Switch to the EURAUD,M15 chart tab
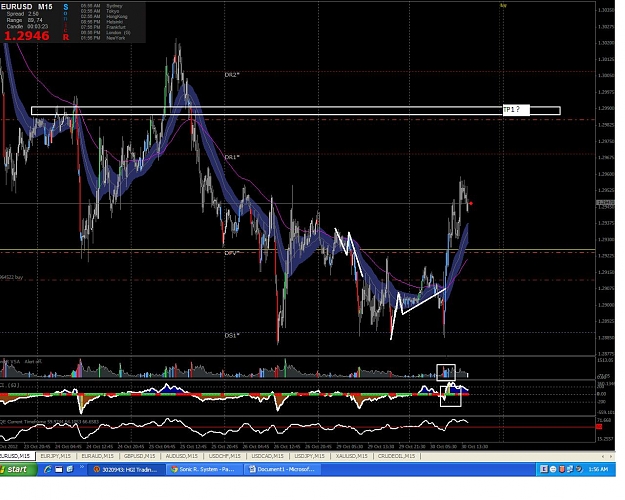625x500 pixels. [97, 456]
